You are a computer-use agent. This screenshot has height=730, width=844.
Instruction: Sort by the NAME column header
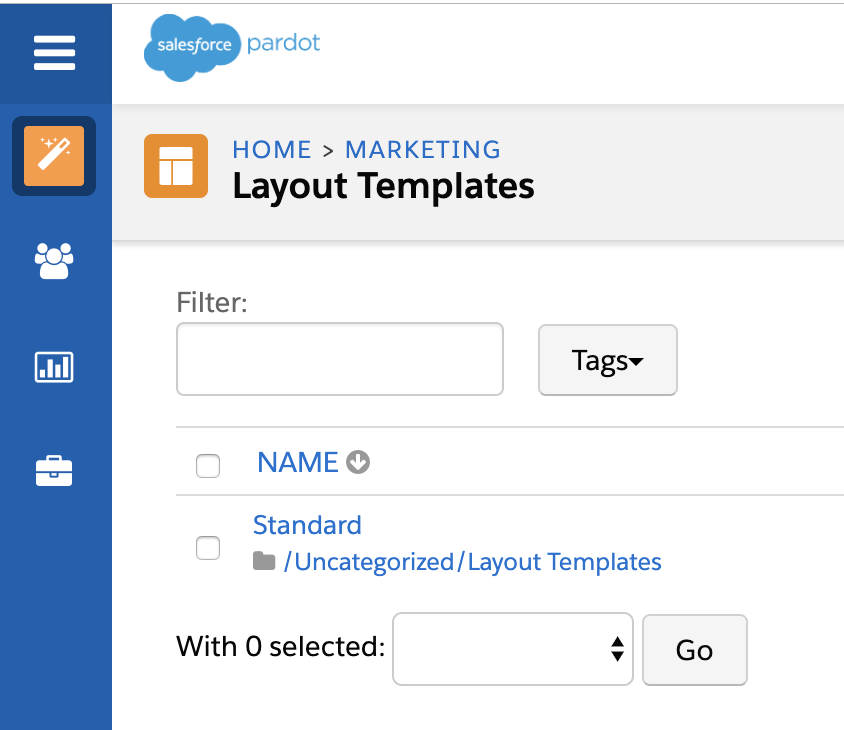(298, 462)
